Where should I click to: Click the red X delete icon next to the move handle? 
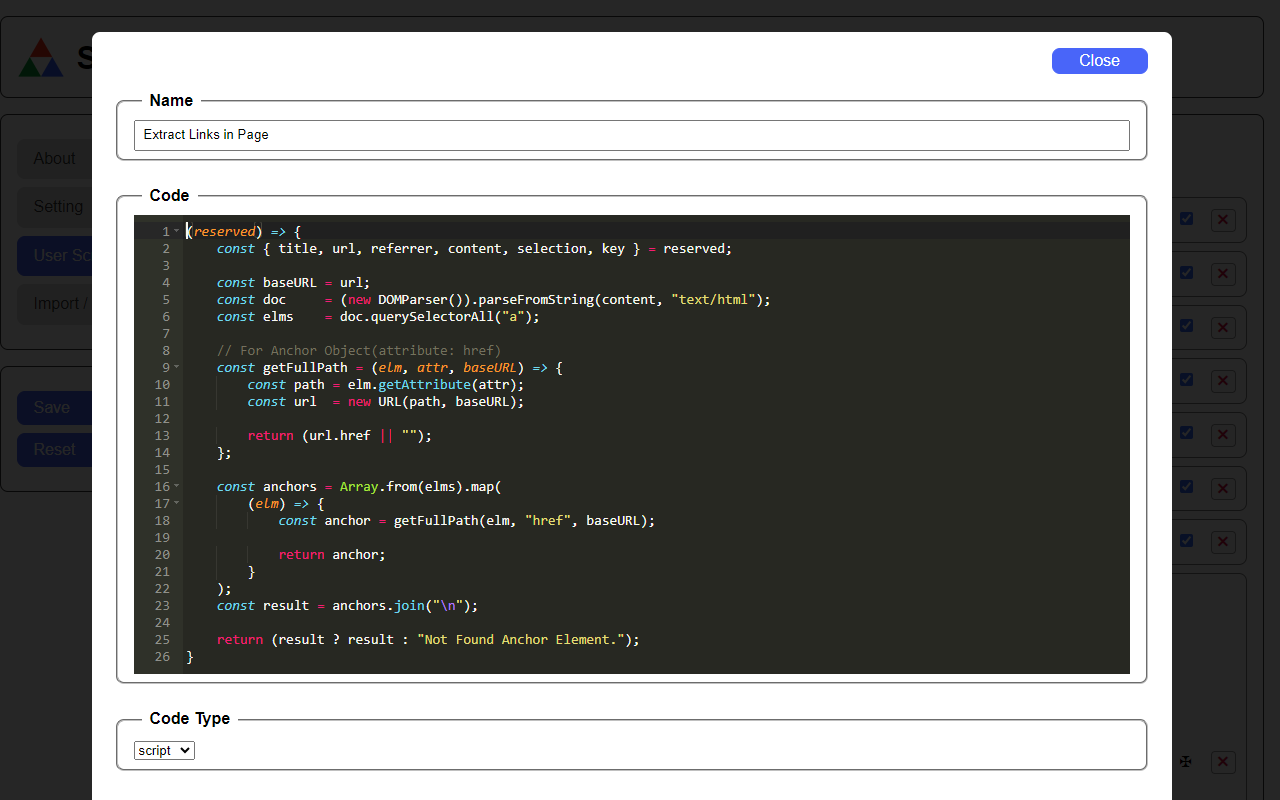[x=1223, y=762]
